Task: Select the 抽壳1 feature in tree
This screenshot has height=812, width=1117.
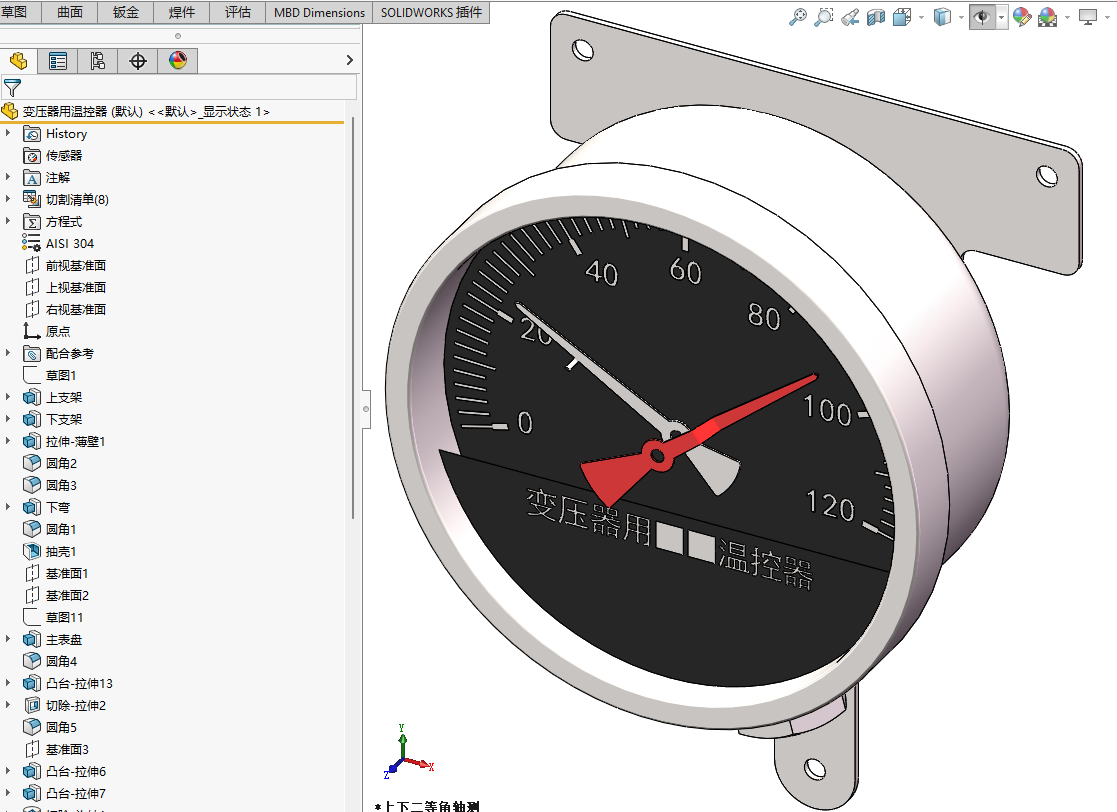Action: pos(60,551)
